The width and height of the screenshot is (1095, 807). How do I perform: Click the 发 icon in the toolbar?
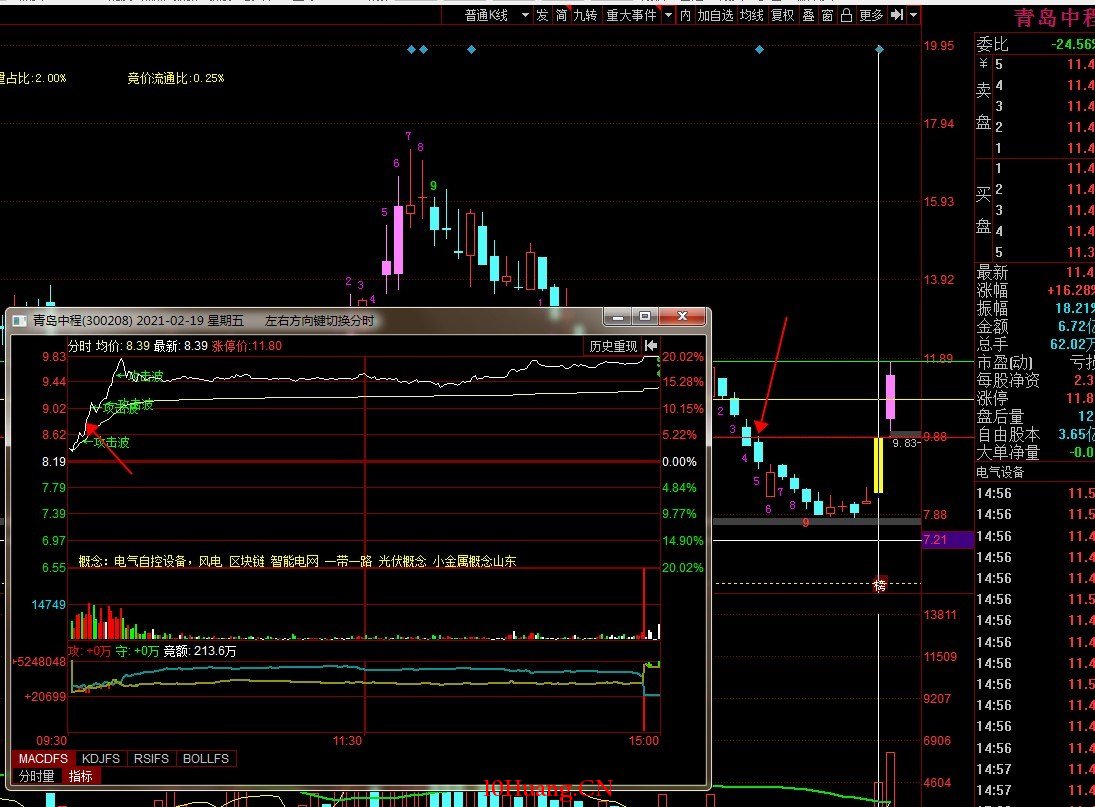coord(542,15)
